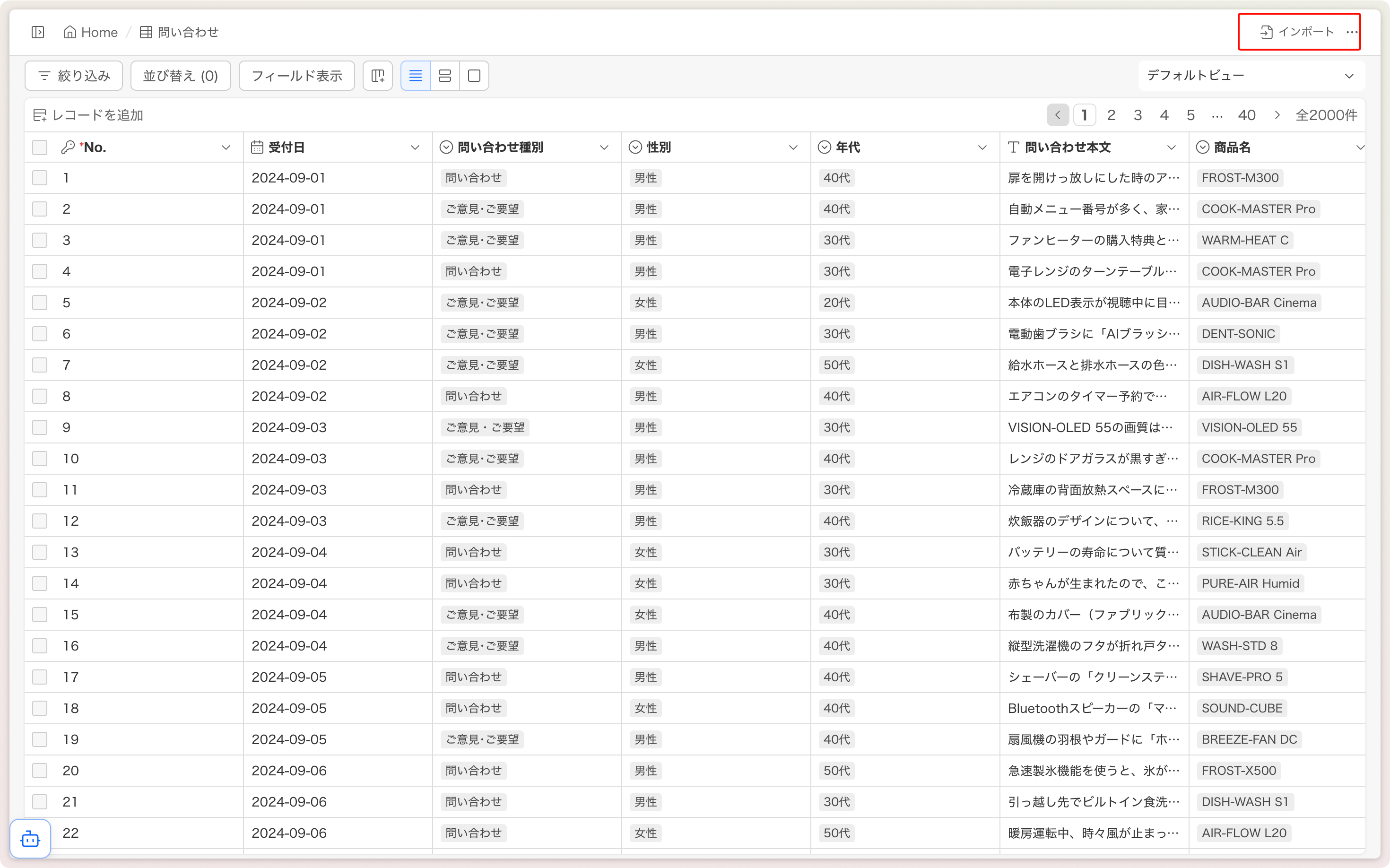1390x868 pixels.
Task: Go to page 3 in pagination
Action: [x=1138, y=115]
